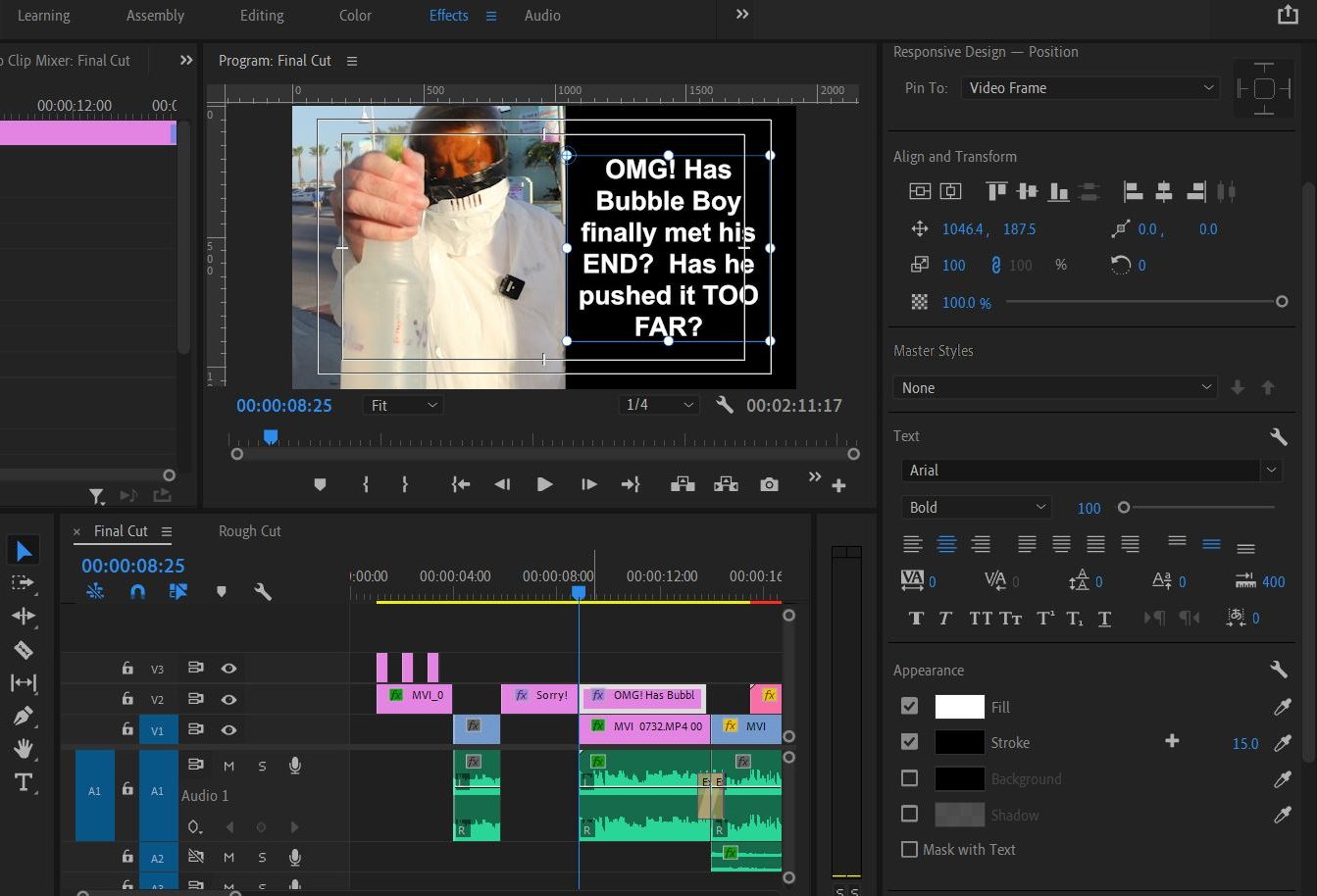Select the Hand tool
The height and width of the screenshot is (896, 1317).
(24, 749)
